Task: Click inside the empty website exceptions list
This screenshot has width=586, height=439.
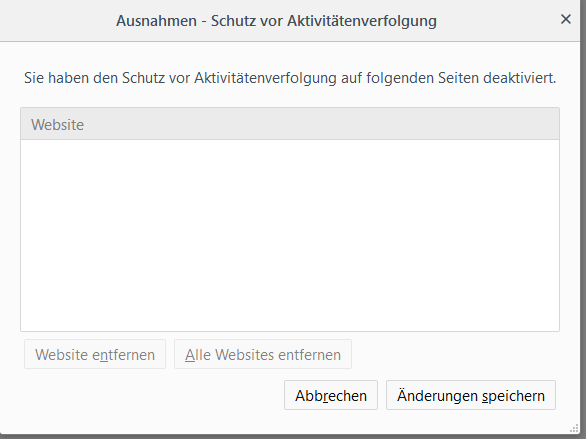Action: pyautogui.click(x=290, y=235)
